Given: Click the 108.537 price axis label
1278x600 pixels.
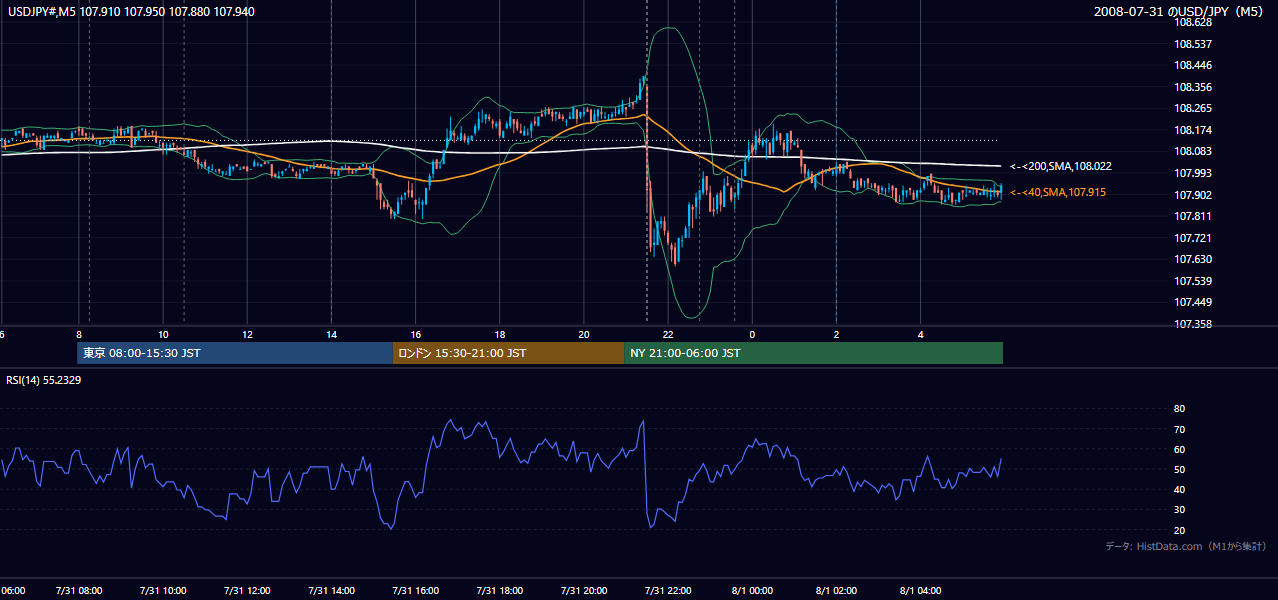Looking at the screenshot, I should (x=1194, y=44).
